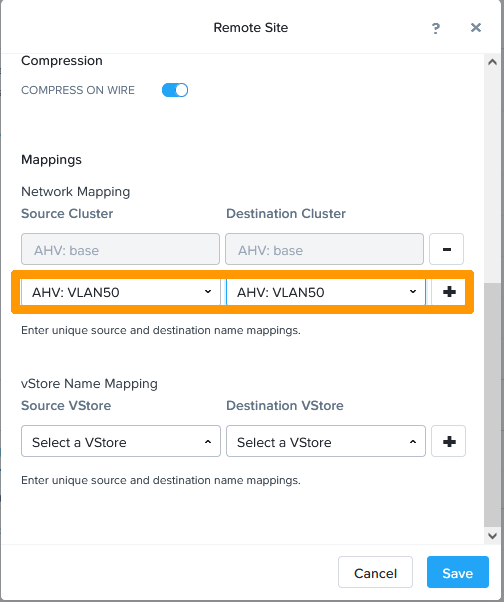Click the scrollbar track above the thumb
The width and height of the screenshot is (504, 602).
pyautogui.click(x=492, y=176)
